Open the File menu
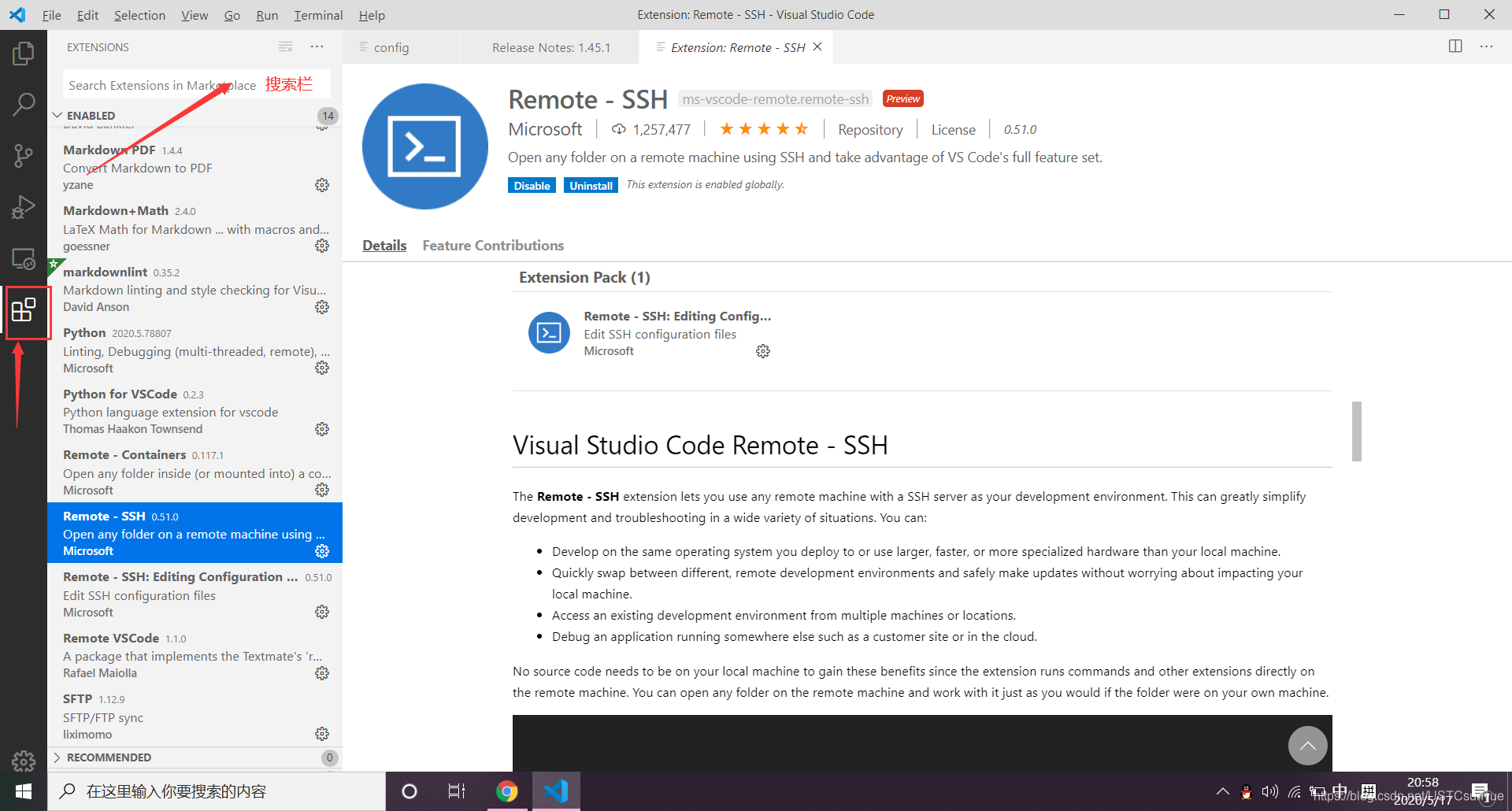The height and width of the screenshot is (811, 1512). 52,15
